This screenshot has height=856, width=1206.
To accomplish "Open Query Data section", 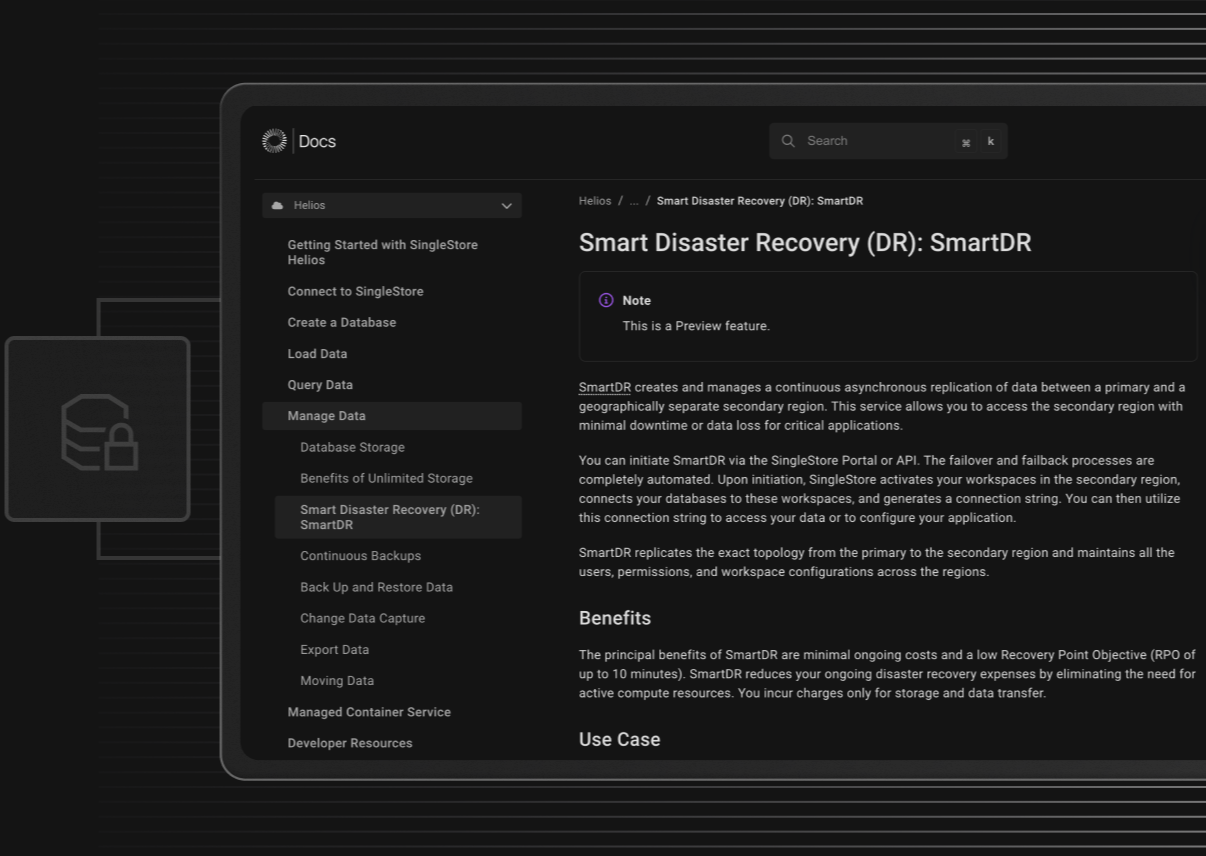I will [320, 385].
